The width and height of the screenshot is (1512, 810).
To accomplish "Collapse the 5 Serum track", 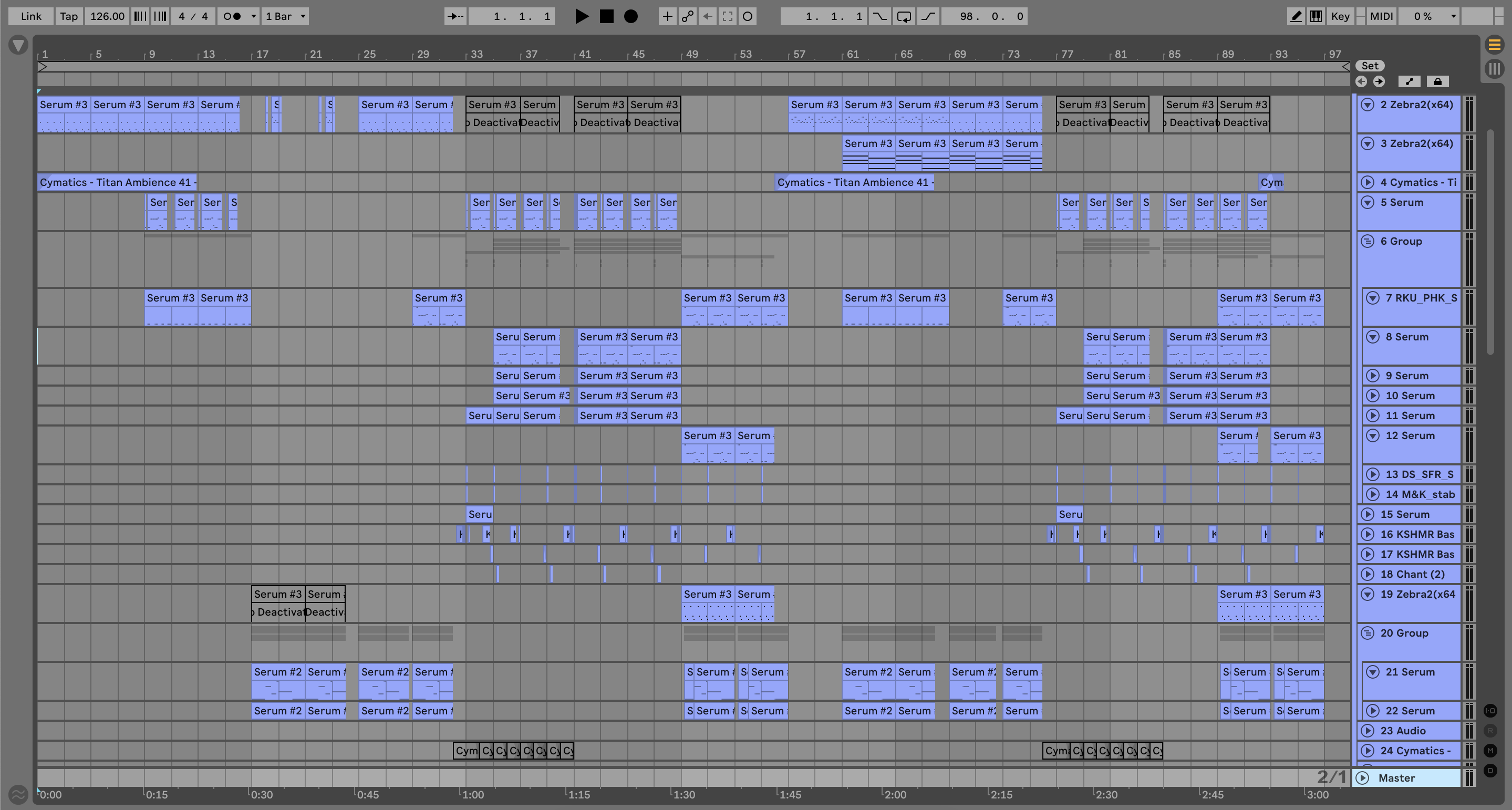I will (x=1368, y=203).
